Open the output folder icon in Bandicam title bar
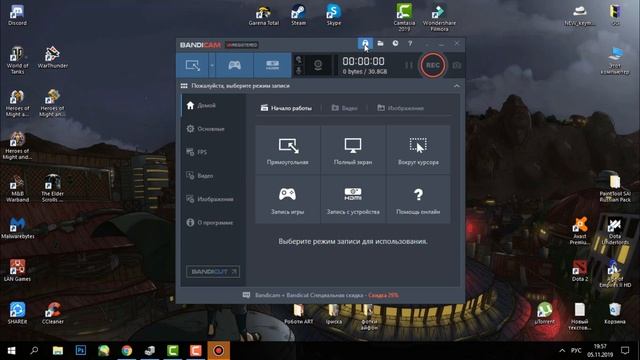 pyautogui.click(x=380, y=43)
